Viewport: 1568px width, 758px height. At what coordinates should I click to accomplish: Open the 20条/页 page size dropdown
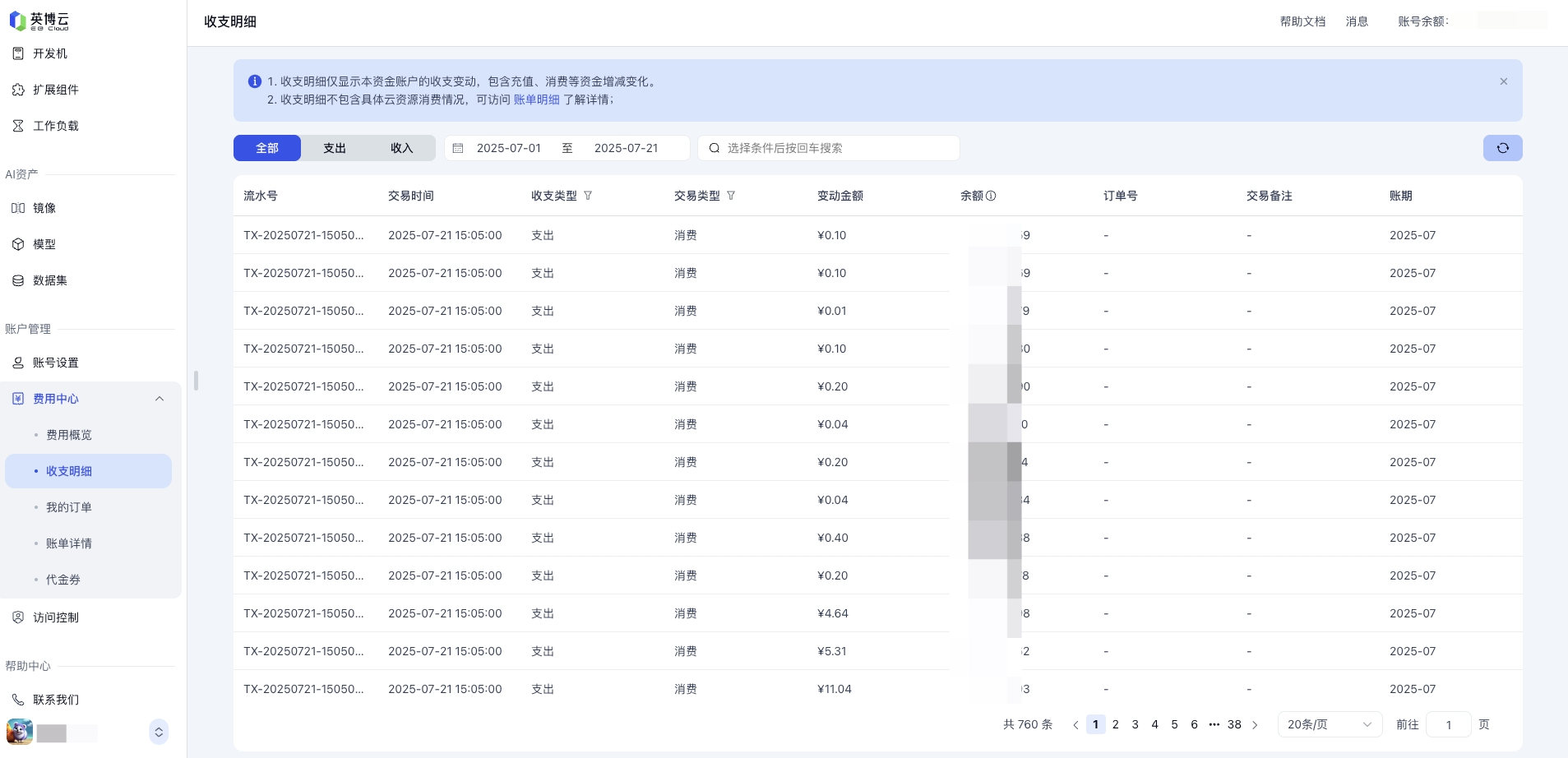(1328, 724)
